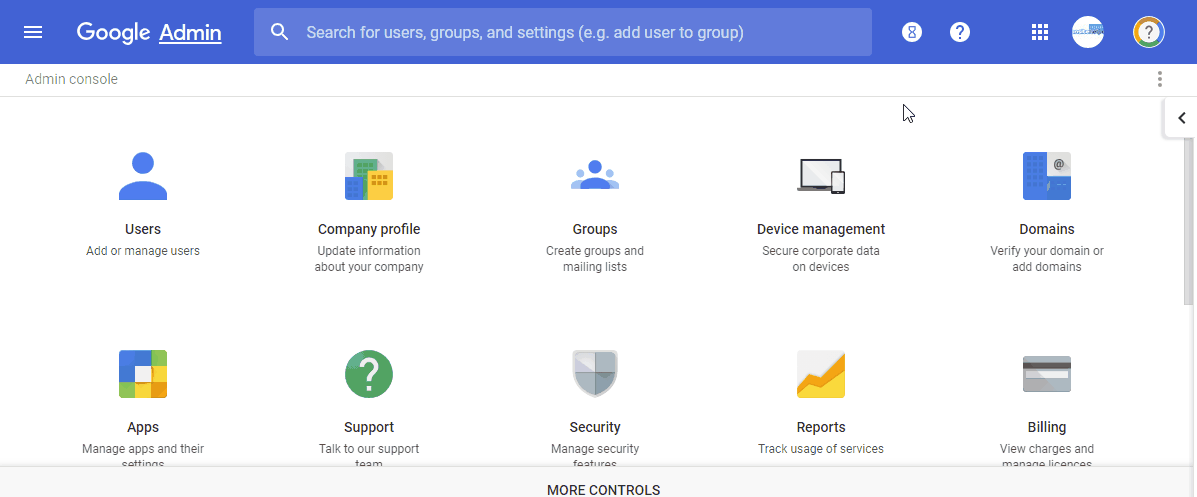Screen dimensions: 1197x497
Task: Open the three-dot more options menu
Action: pos(1160,79)
